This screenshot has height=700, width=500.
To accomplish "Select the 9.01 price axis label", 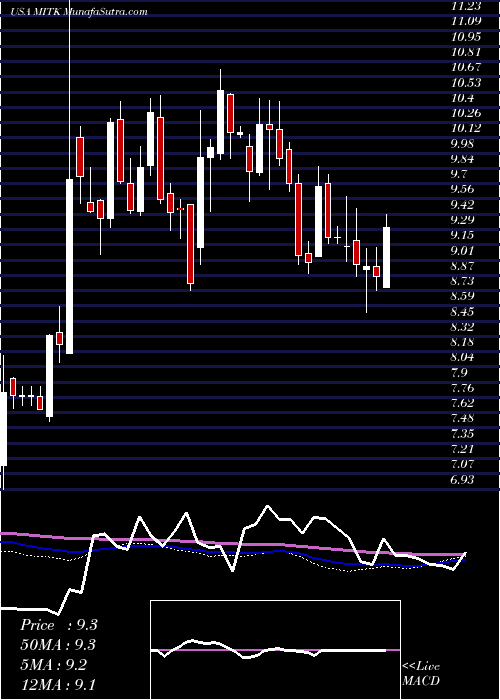I will click(463, 250).
